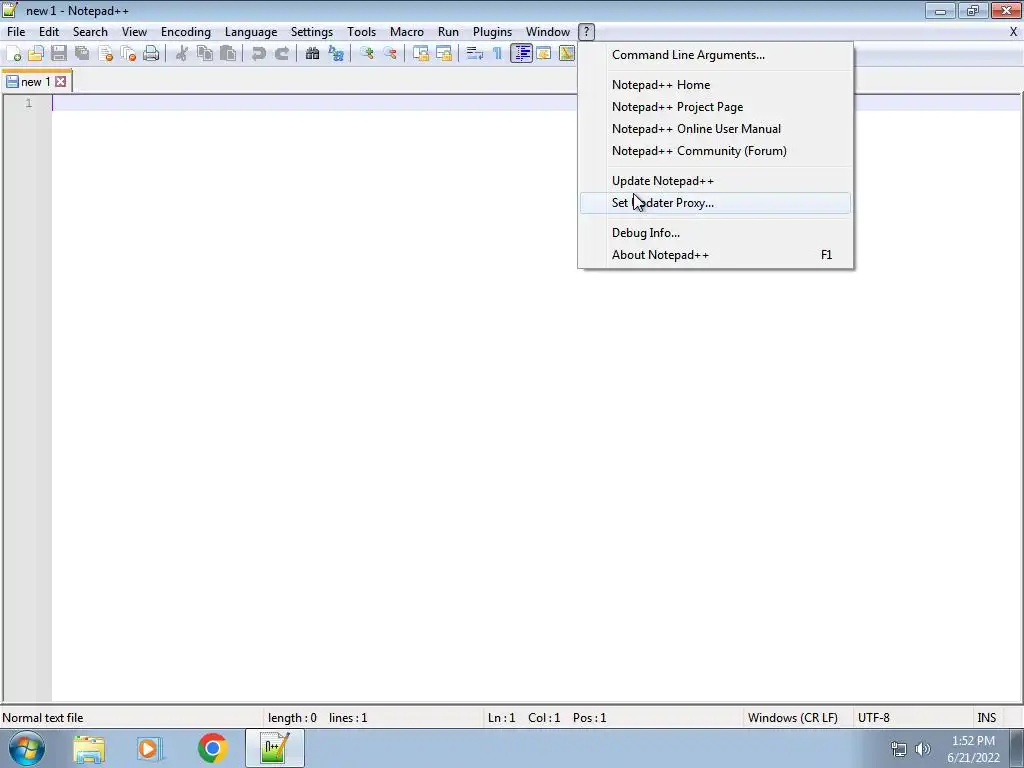
Task: Open Notepad++ Community (Forum) entry
Action: pyautogui.click(x=716, y=151)
